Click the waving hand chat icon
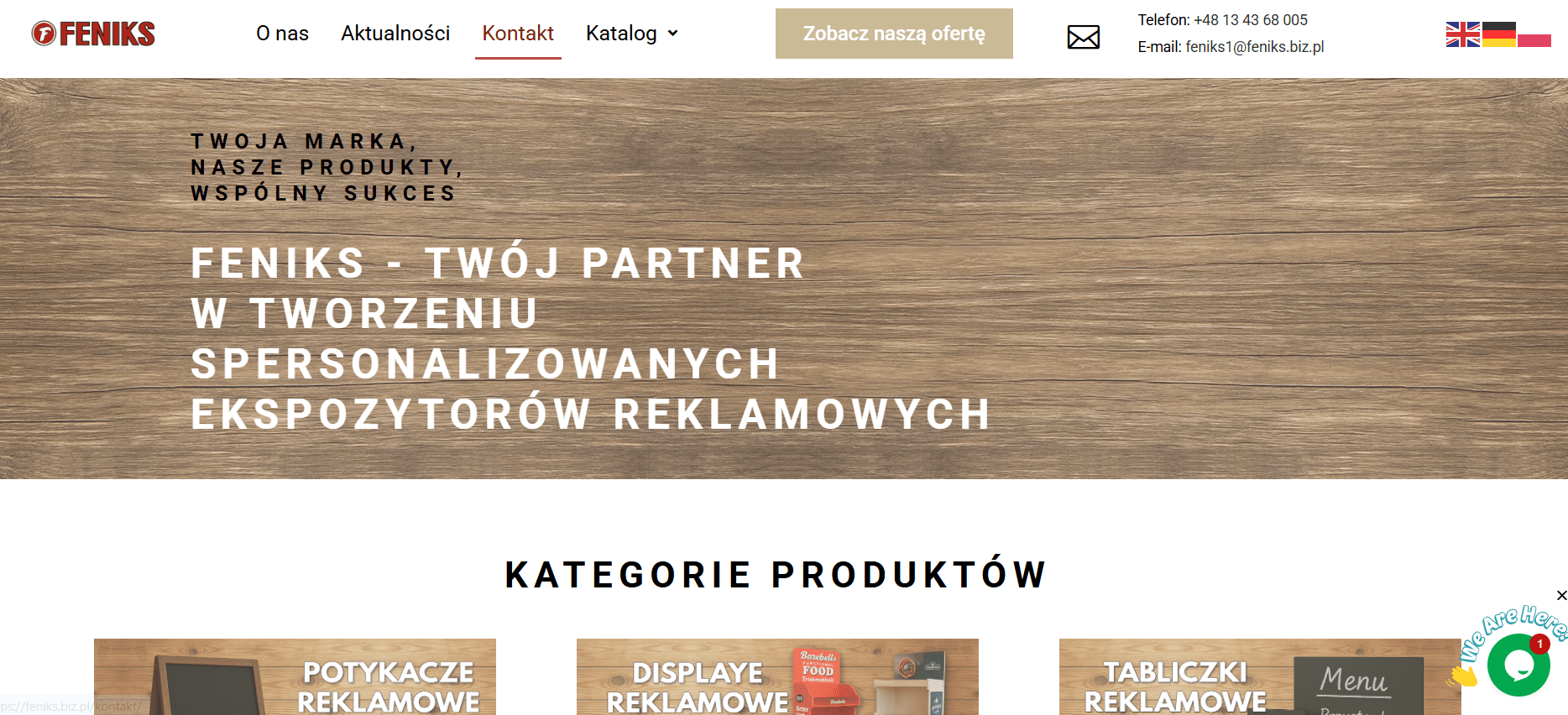This screenshot has height=715, width=1568. click(1463, 675)
